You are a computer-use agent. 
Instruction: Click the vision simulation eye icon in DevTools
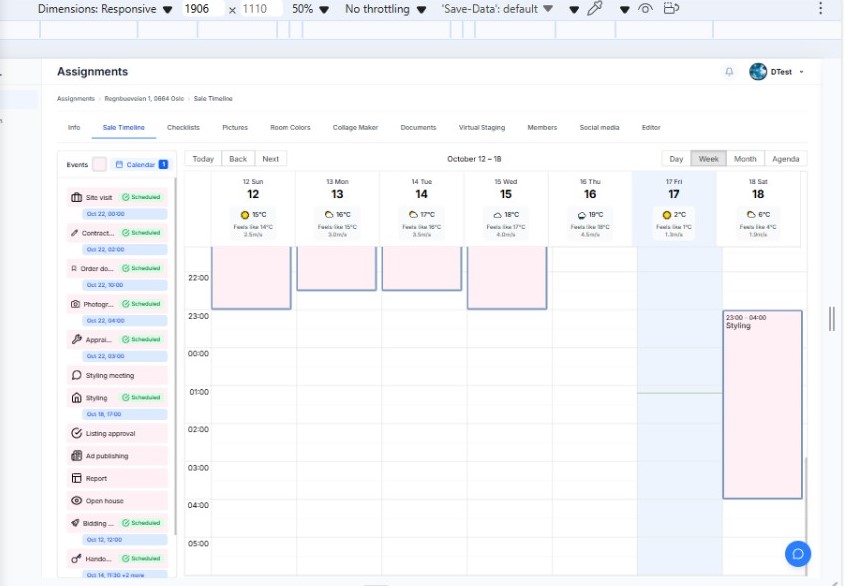(x=645, y=9)
